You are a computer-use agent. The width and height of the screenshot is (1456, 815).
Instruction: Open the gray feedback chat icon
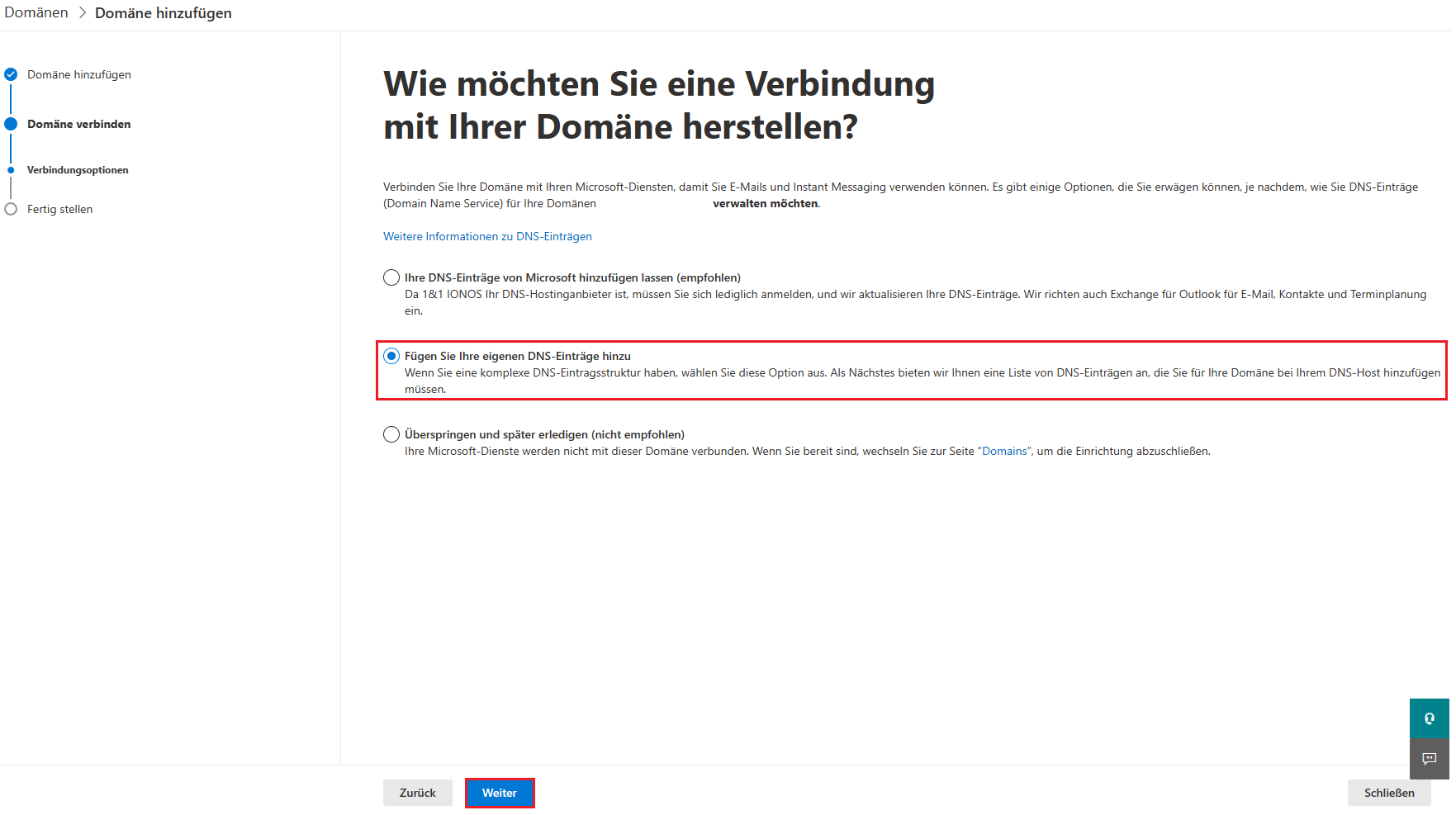[x=1429, y=758]
